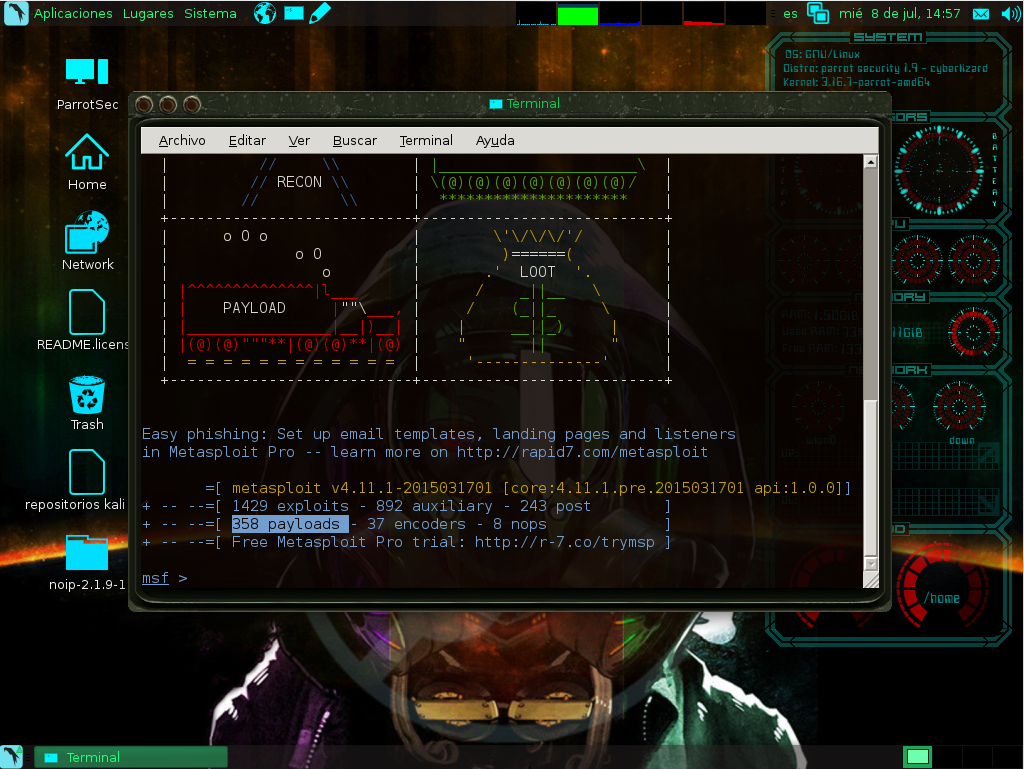Open the Archivo menu in the Terminal window
The width and height of the screenshot is (1024, 769).
click(x=181, y=140)
